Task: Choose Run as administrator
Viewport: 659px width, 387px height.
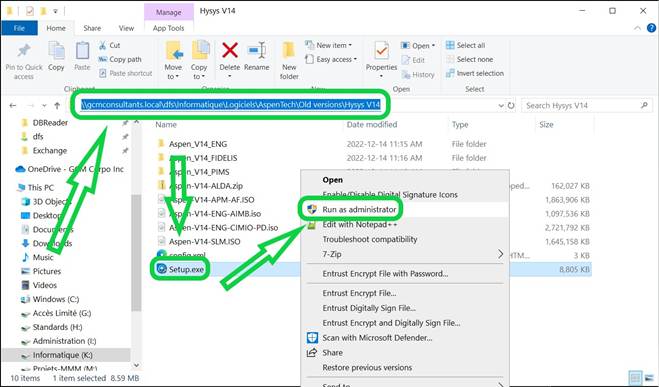Action: (359, 209)
